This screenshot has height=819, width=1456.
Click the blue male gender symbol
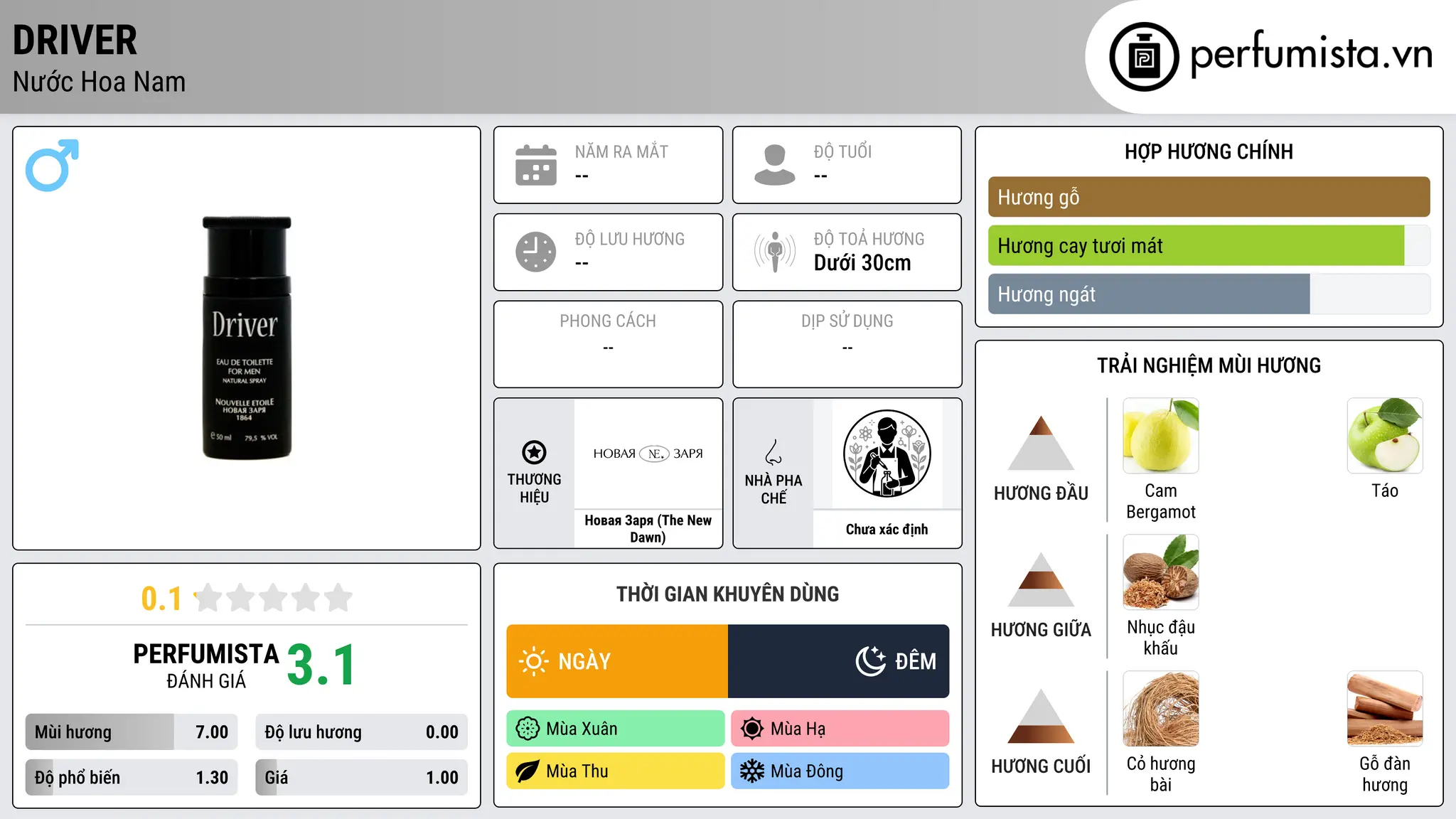[52, 165]
